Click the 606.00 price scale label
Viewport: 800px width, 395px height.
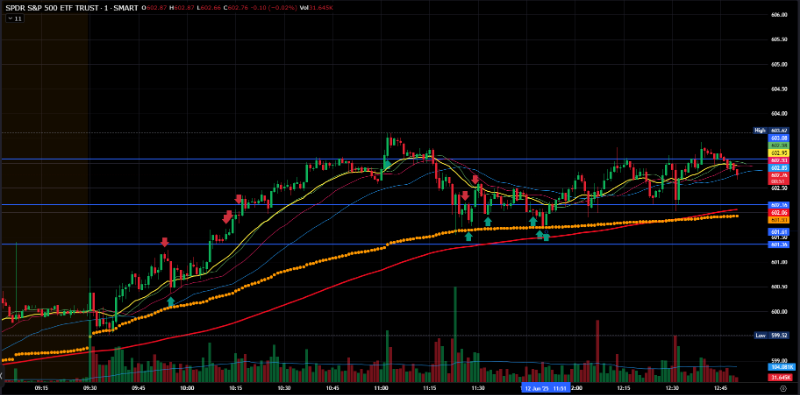(x=779, y=15)
